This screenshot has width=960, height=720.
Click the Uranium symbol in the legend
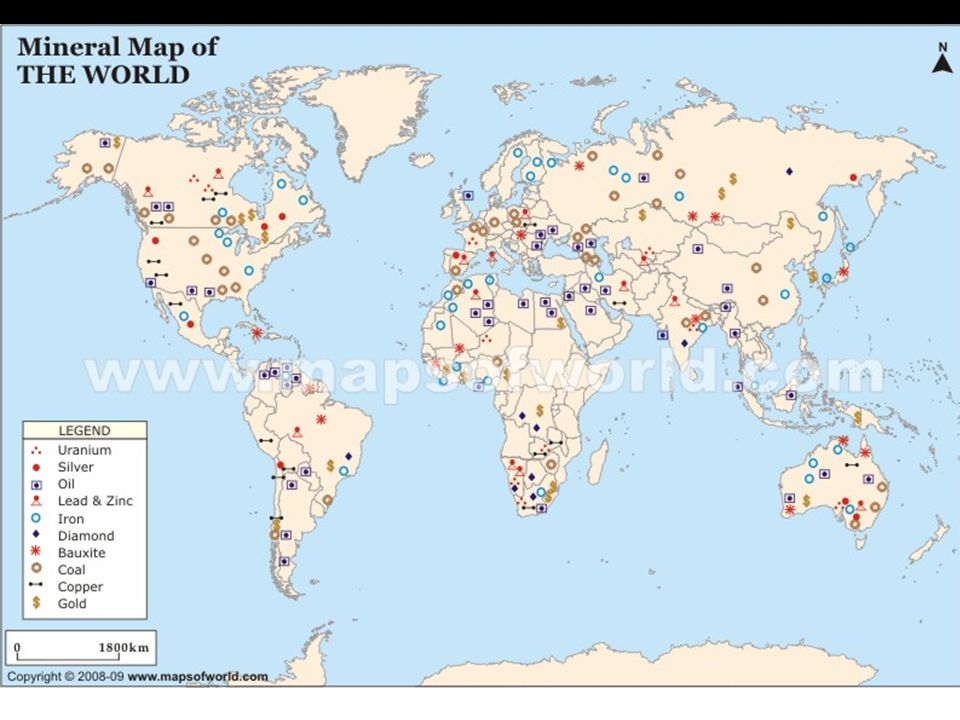(x=36, y=451)
